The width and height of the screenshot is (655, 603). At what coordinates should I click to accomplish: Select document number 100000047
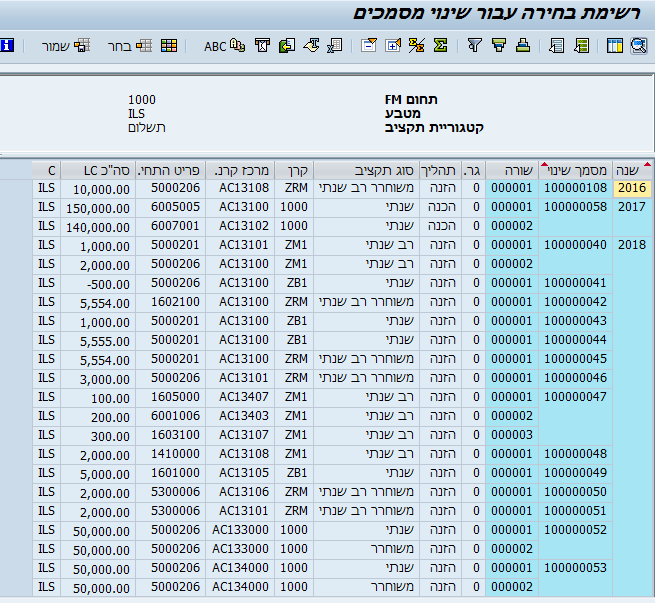[x=576, y=397]
